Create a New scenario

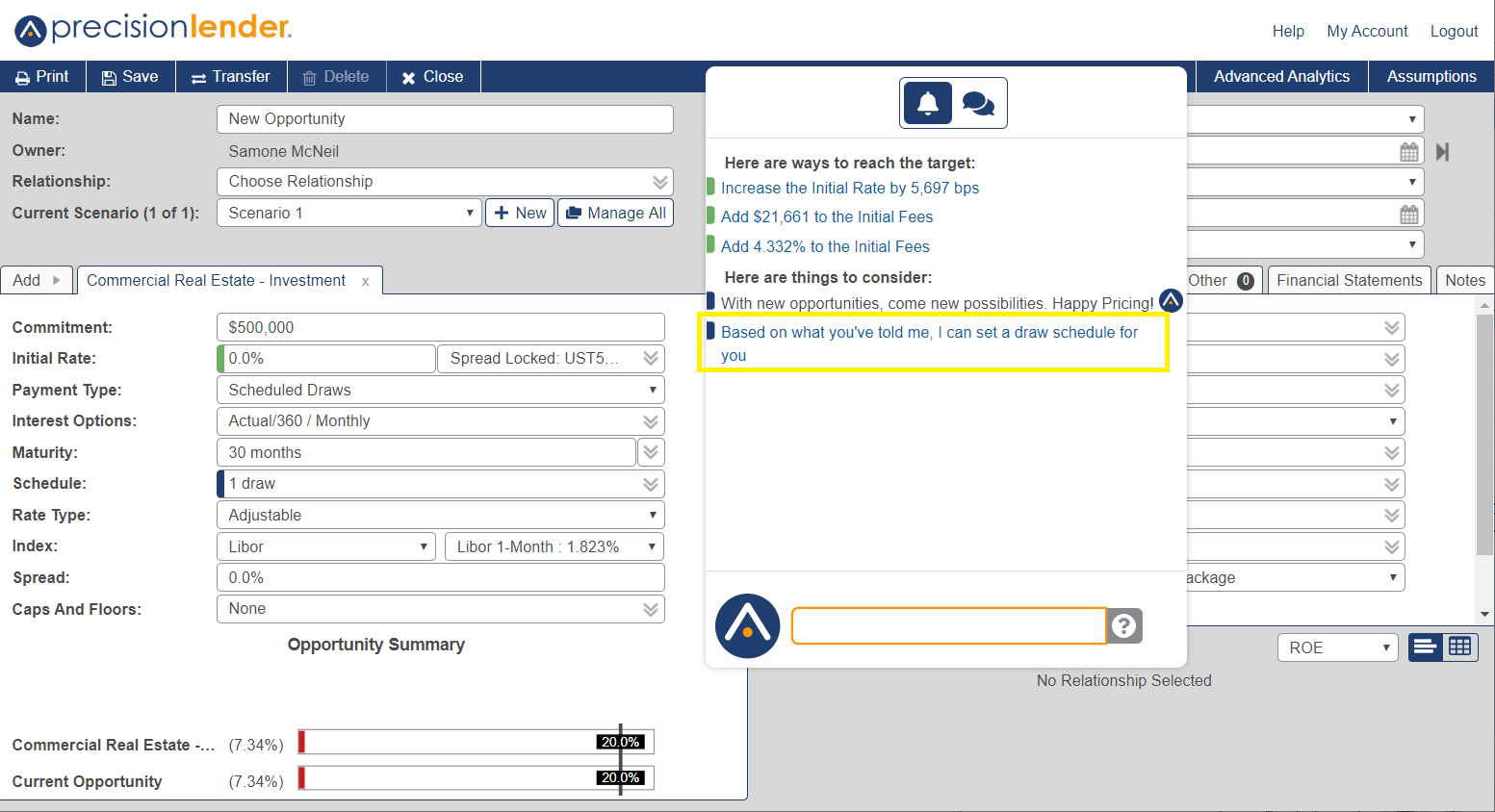pyautogui.click(x=520, y=213)
